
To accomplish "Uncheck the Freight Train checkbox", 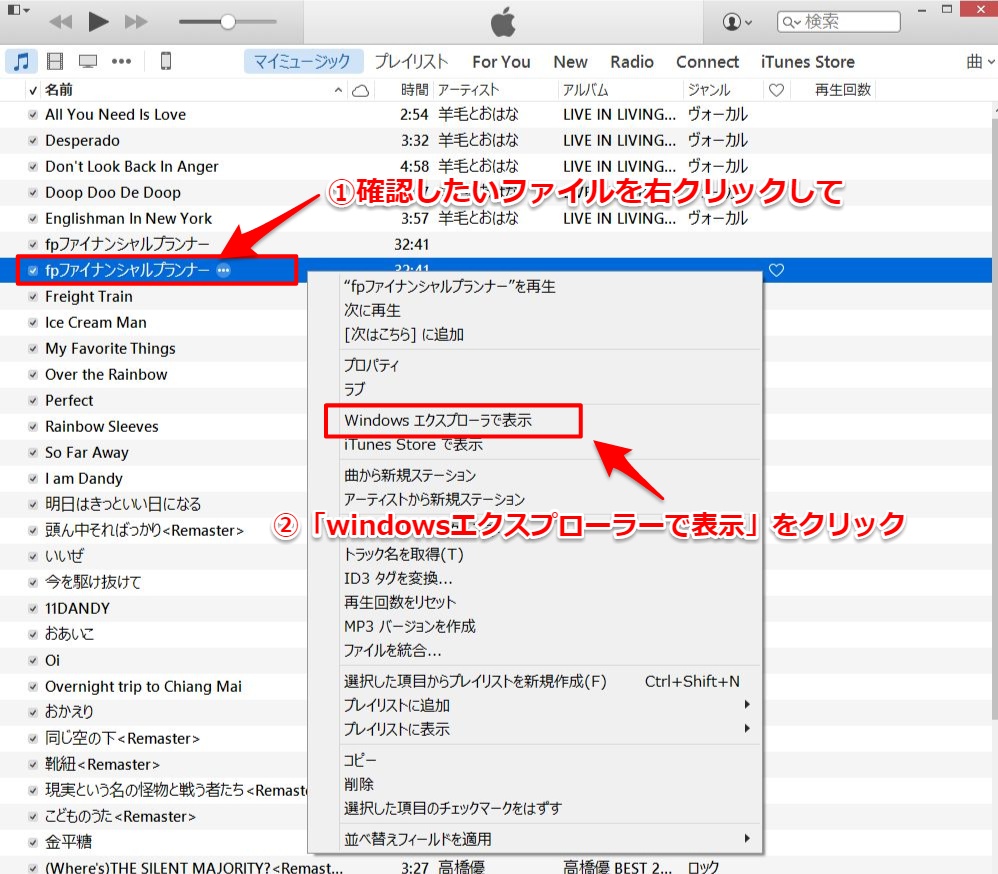I will (33, 297).
